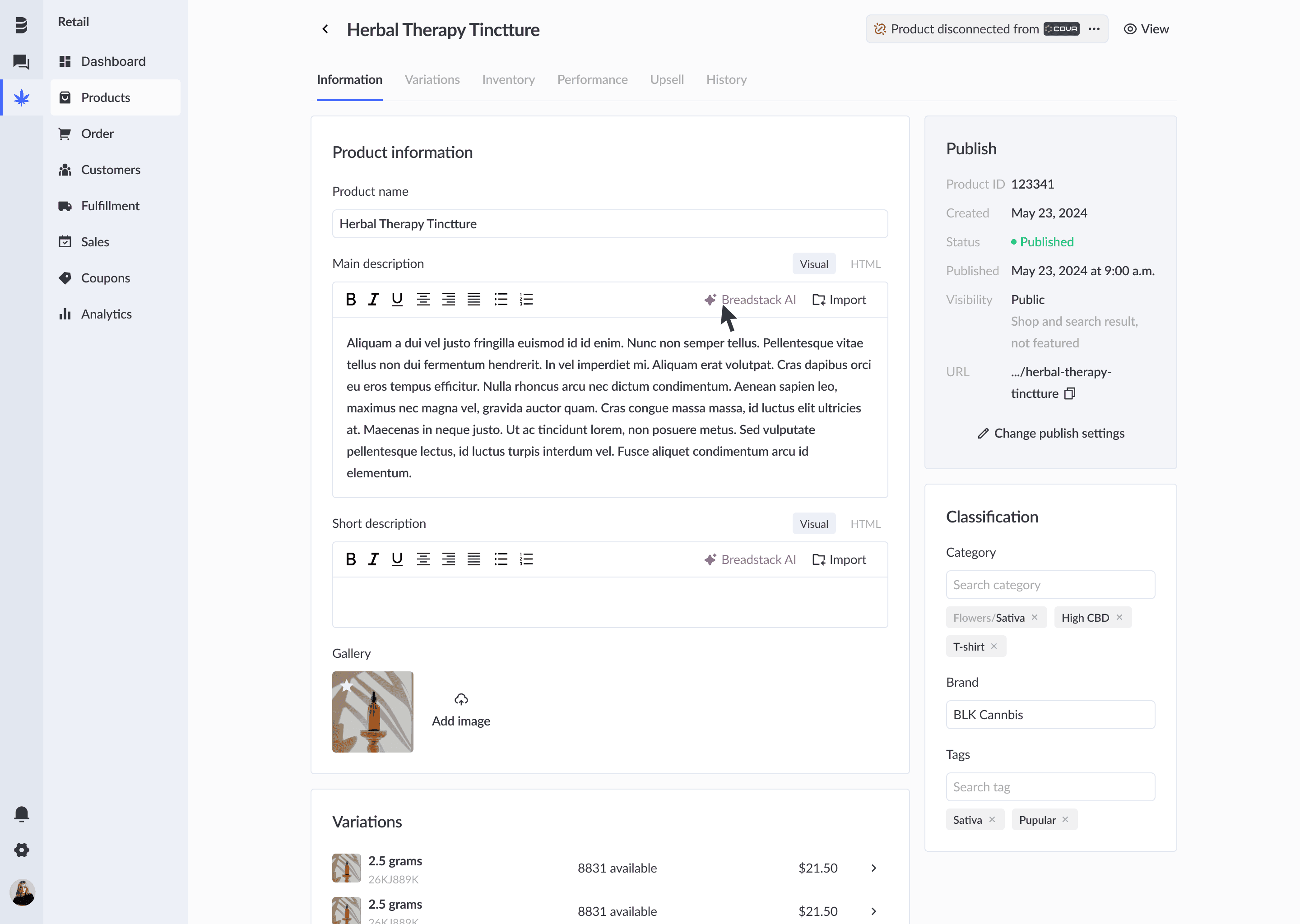Click Add image in the Gallery

click(460, 710)
